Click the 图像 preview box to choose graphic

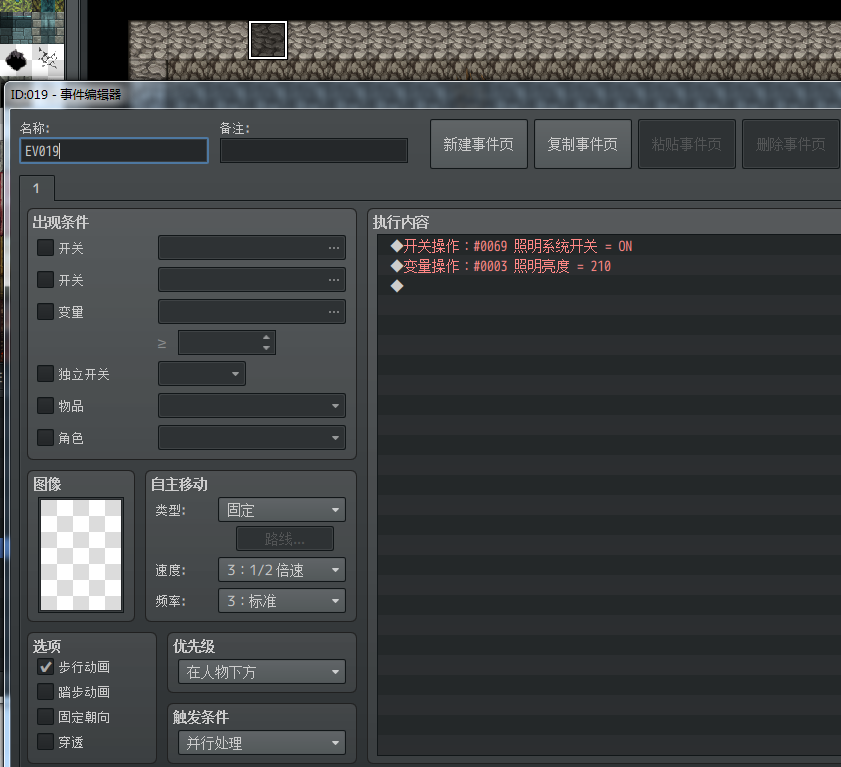point(81,555)
